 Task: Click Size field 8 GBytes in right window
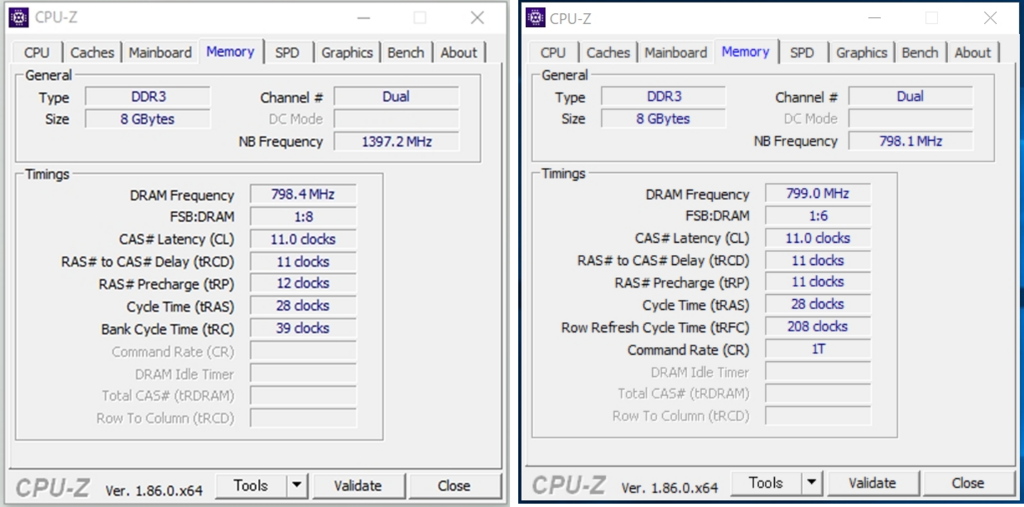click(x=664, y=118)
